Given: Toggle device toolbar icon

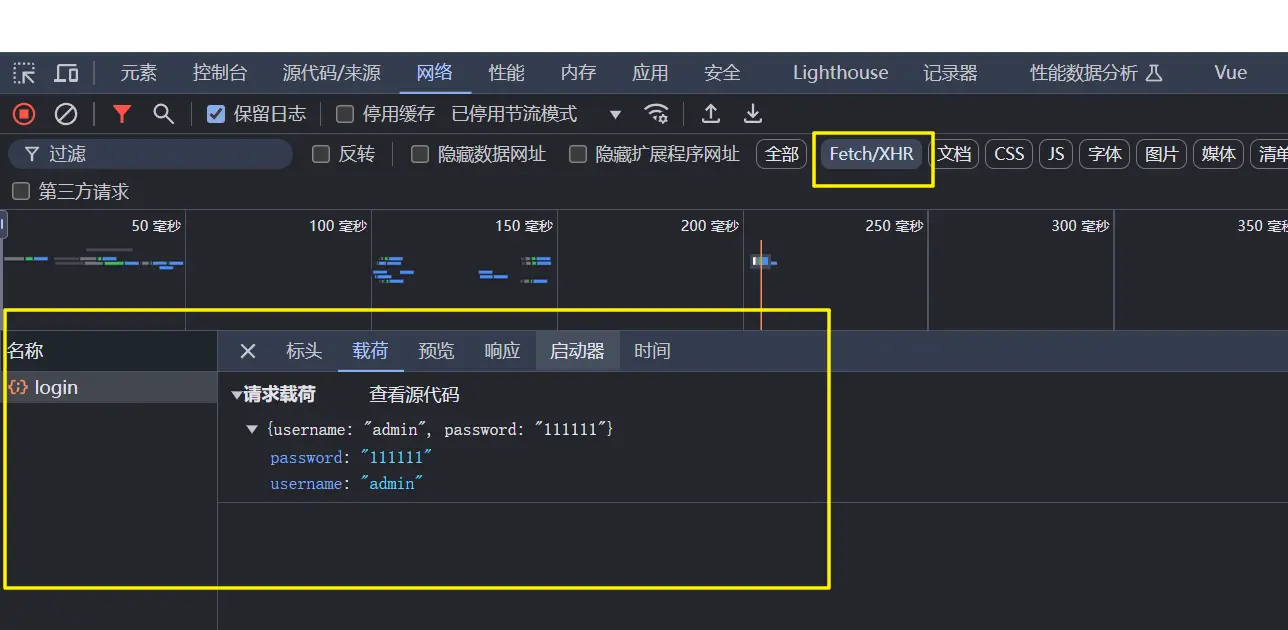Looking at the screenshot, I should [x=66, y=73].
